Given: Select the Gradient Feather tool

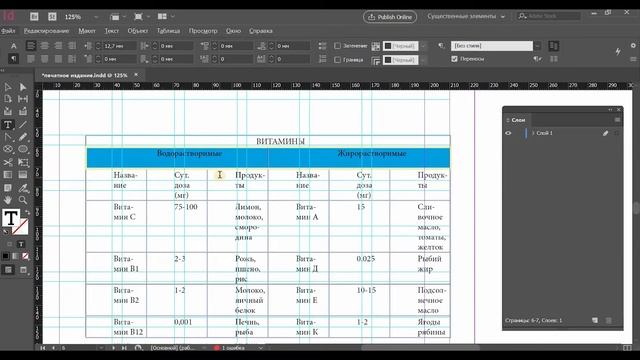Looking at the screenshot, I should tap(23, 175).
